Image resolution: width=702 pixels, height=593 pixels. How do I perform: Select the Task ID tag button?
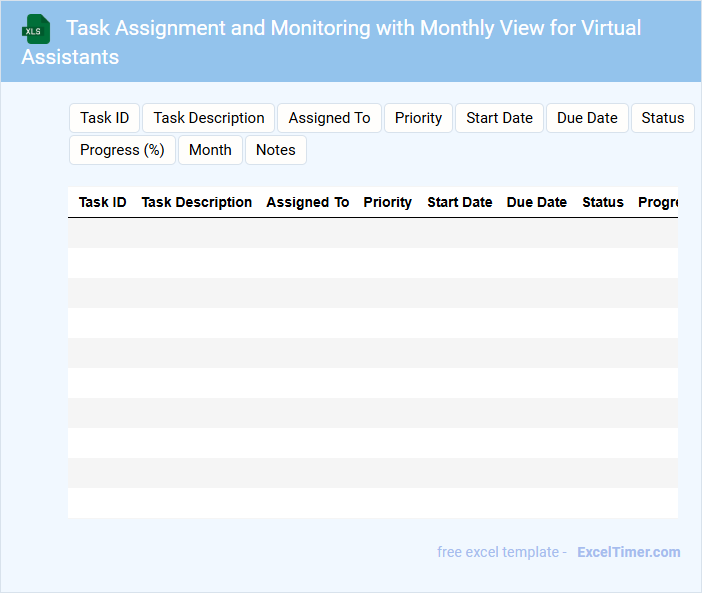coord(105,118)
